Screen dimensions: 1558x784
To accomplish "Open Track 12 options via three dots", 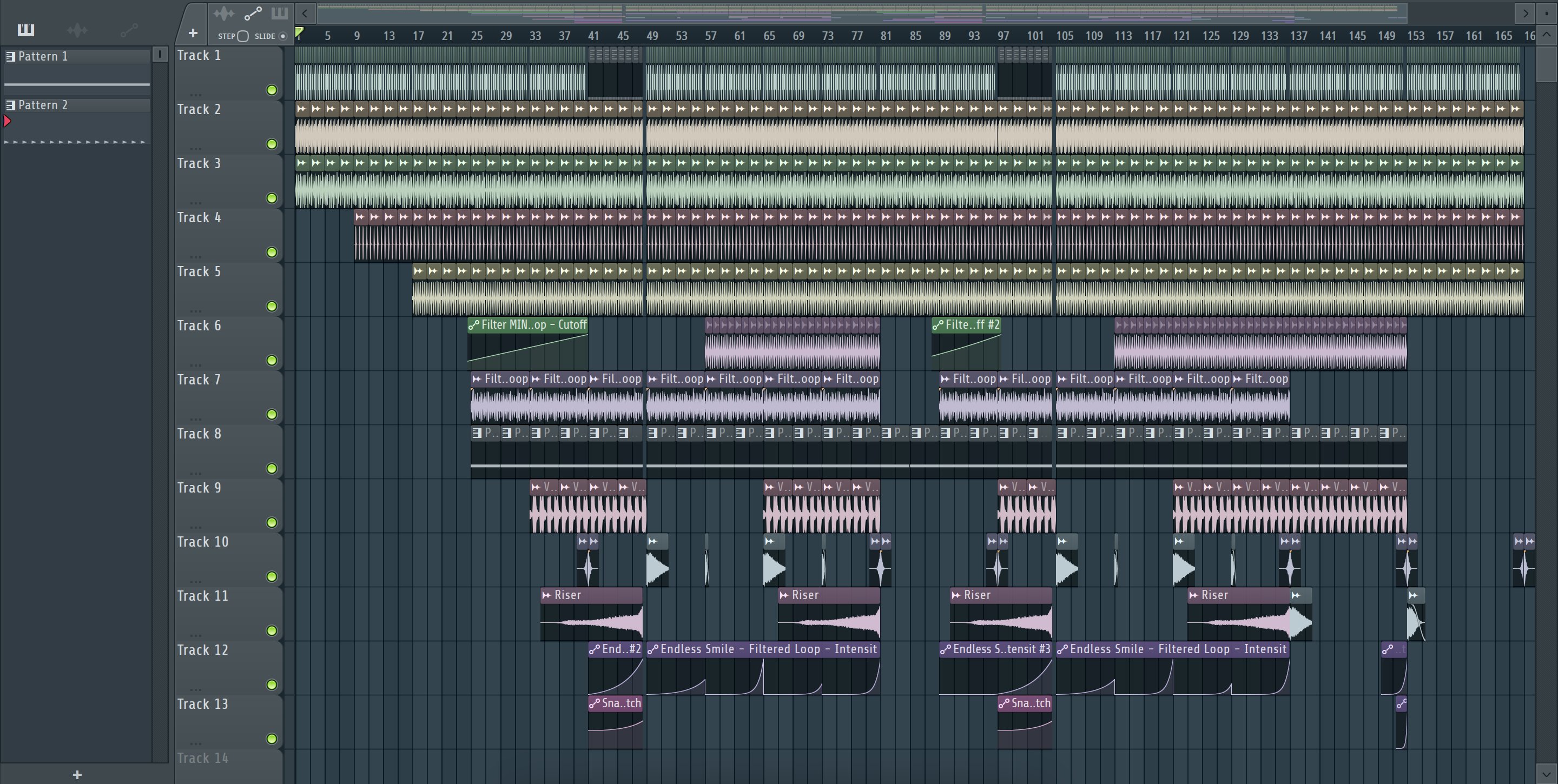I will pyautogui.click(x=195, y=690).
